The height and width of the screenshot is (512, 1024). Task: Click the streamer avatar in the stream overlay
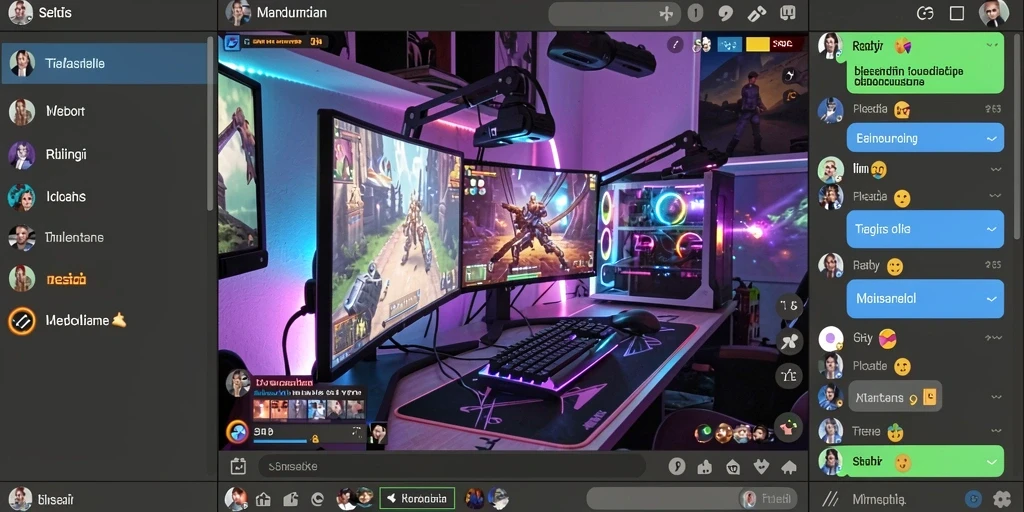pos(238,383)
